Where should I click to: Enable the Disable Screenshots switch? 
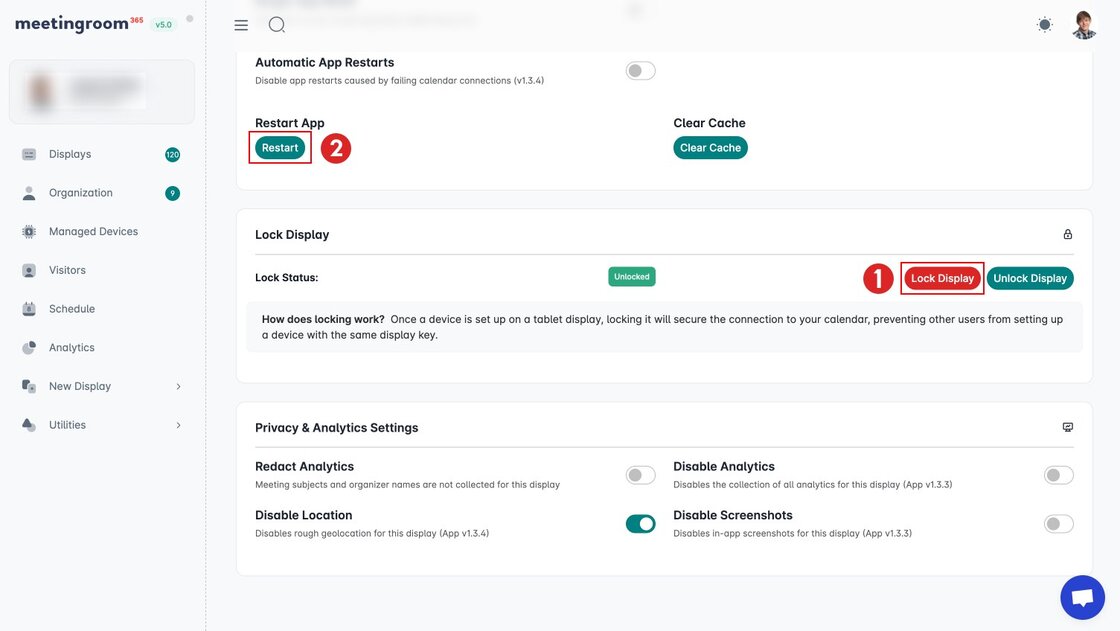1058,524
